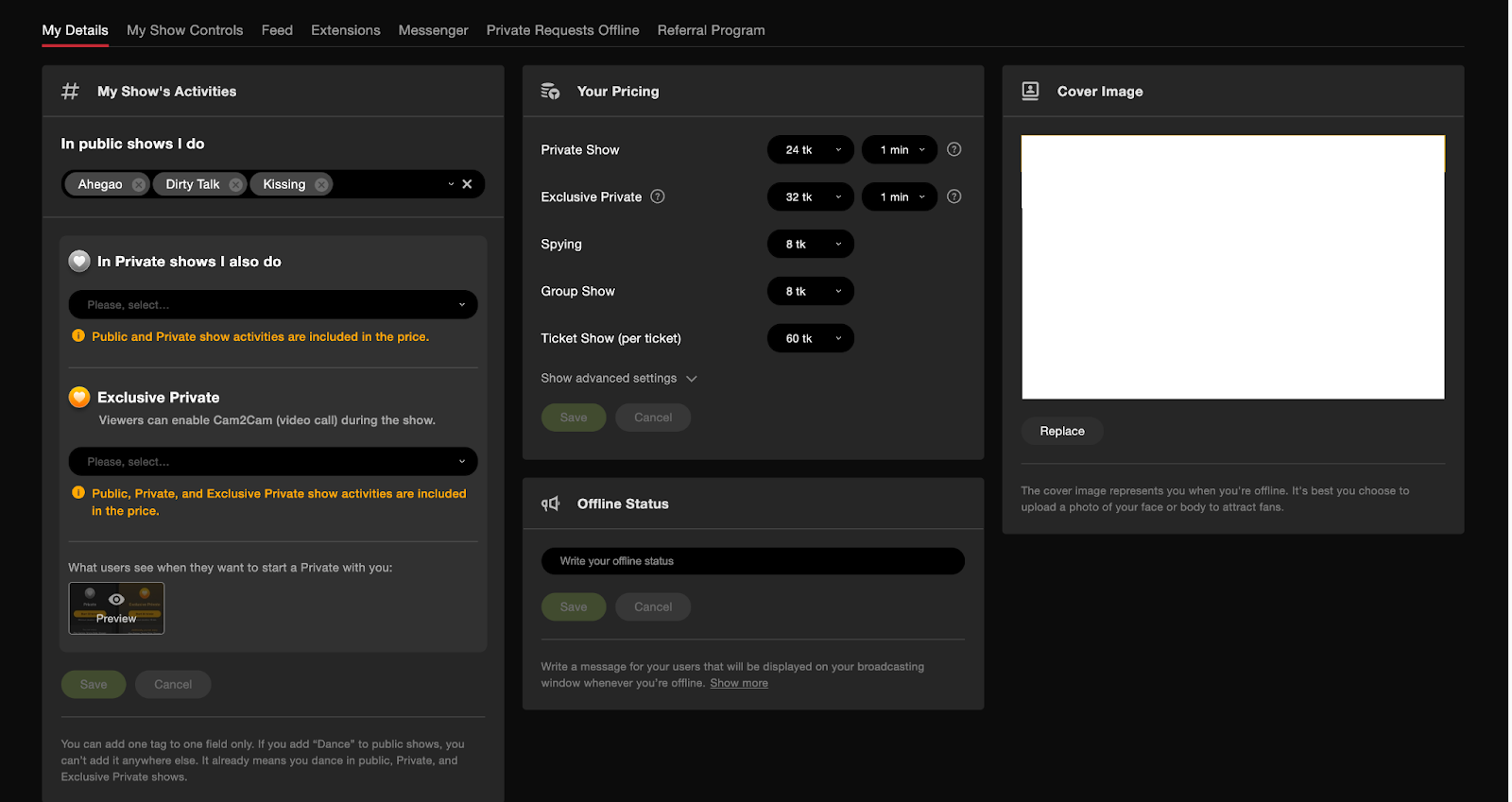Remove the Kissing tag
This screenshot has height=802, width=1512.
coord(321,185)
